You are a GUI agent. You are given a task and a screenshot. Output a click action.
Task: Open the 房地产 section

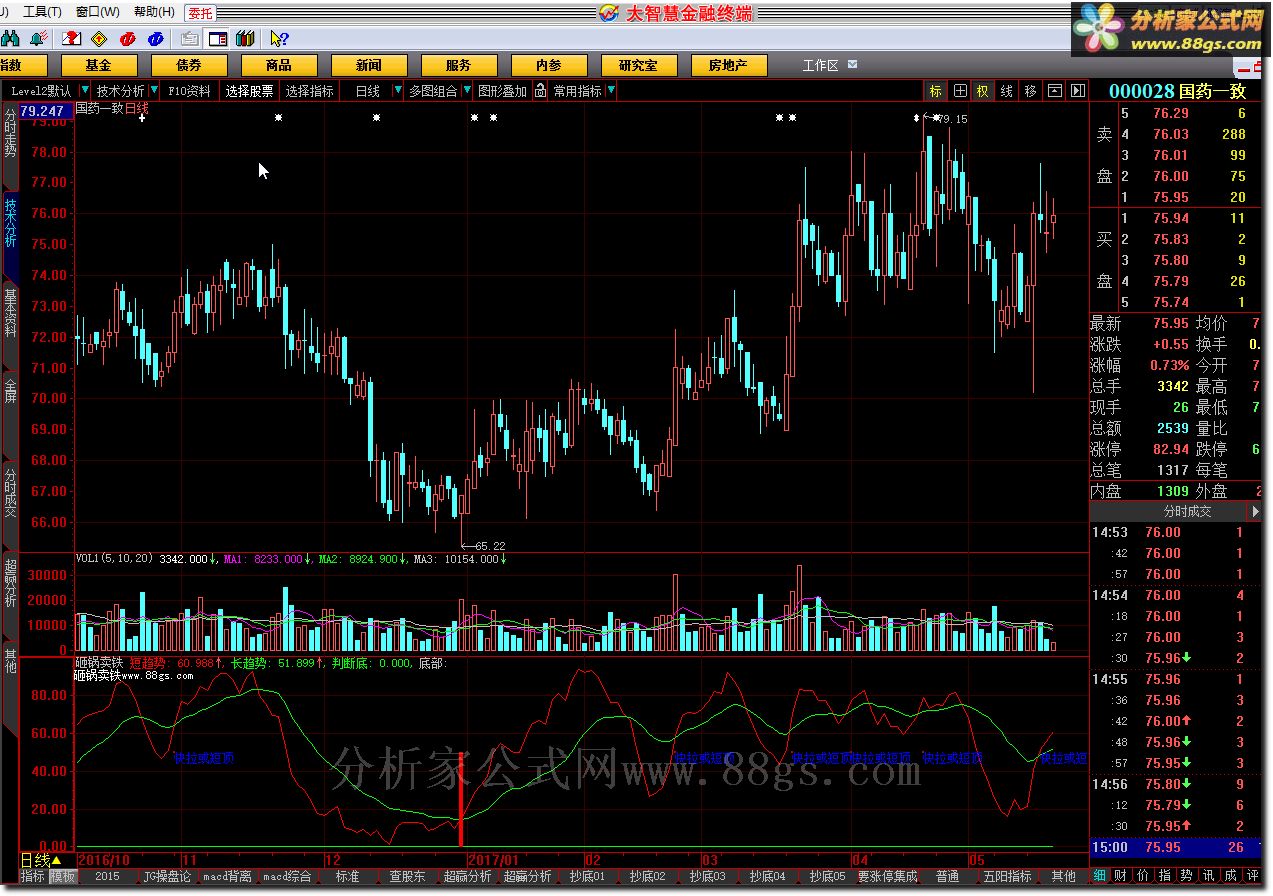pos(729,65)
